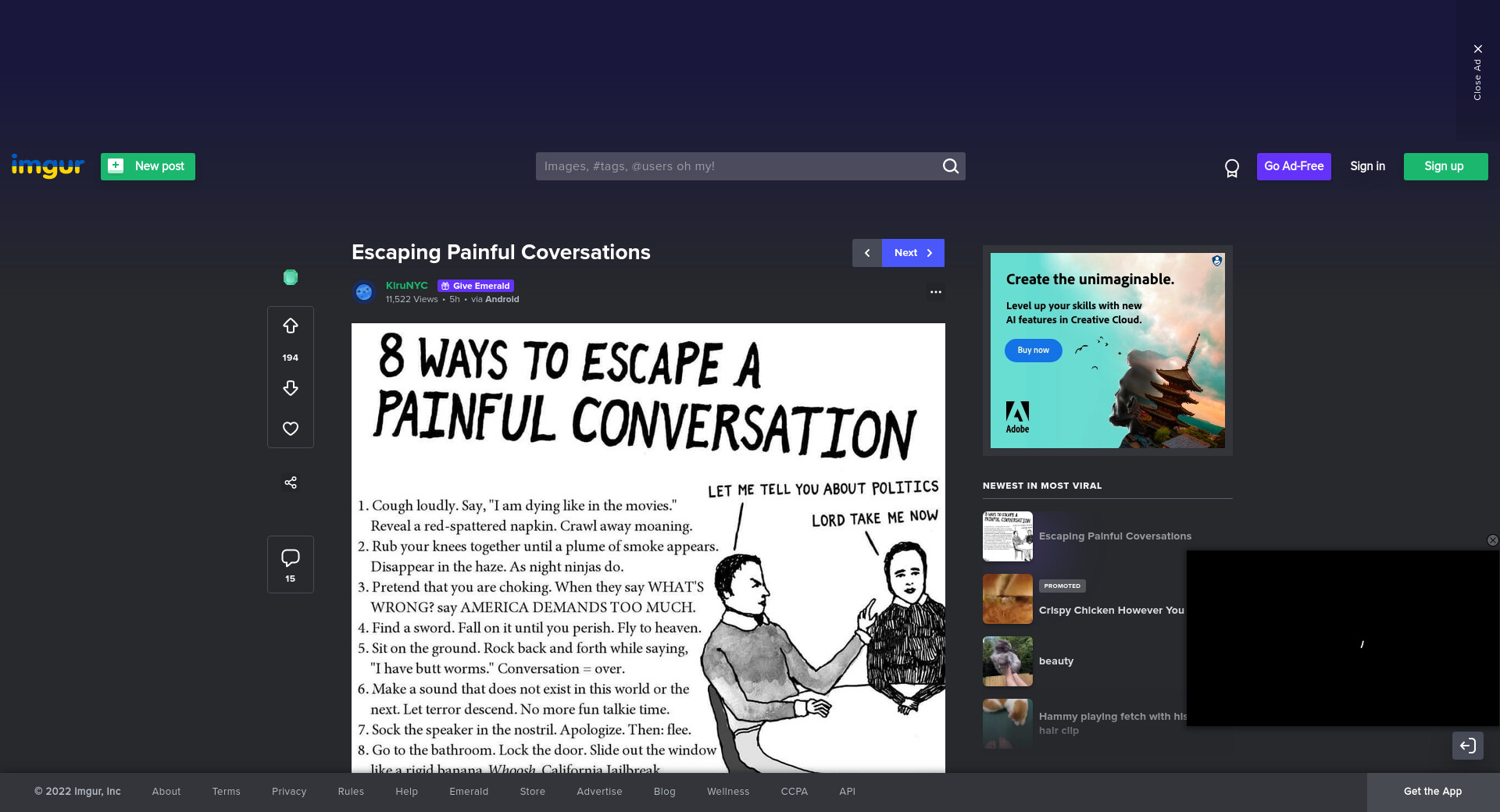
Task: Open the post's three-dot options menu
Action: [935, 292]
